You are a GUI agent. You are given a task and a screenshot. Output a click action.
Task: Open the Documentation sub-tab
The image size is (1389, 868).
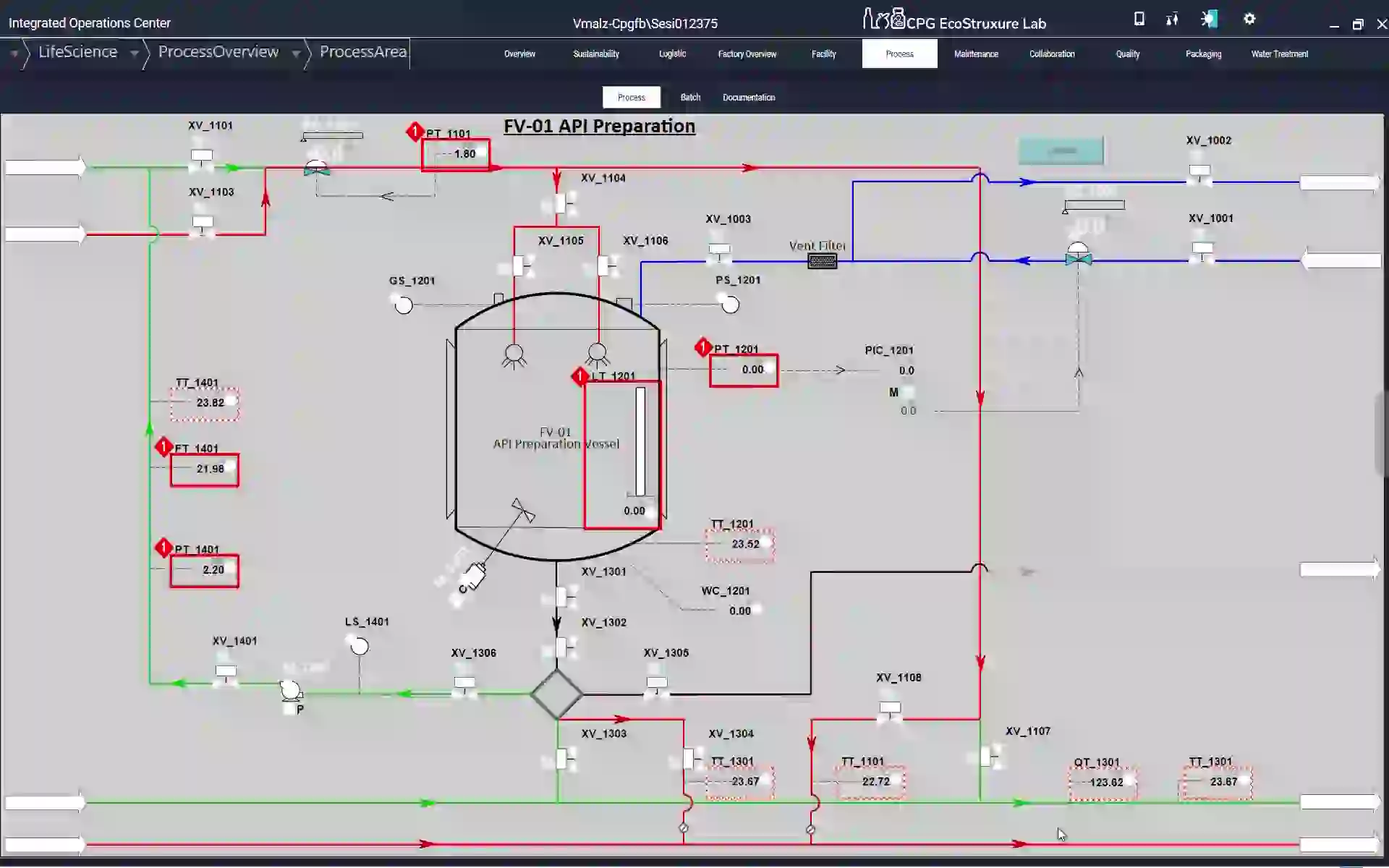749,98
